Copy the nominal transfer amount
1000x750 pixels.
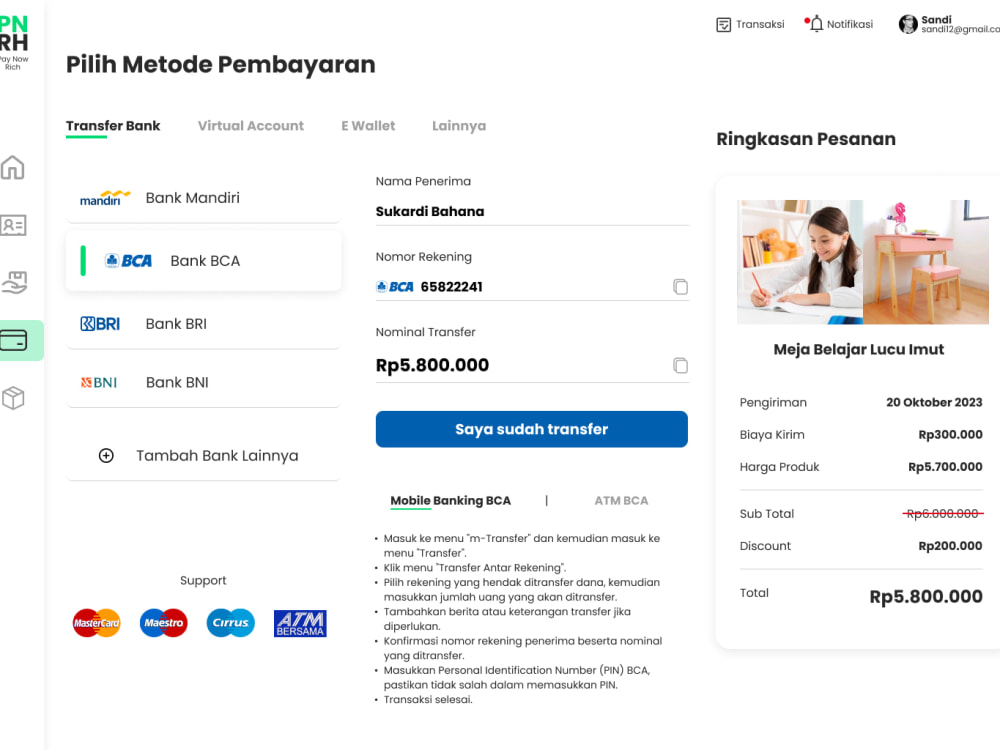(x=680, y=365)
